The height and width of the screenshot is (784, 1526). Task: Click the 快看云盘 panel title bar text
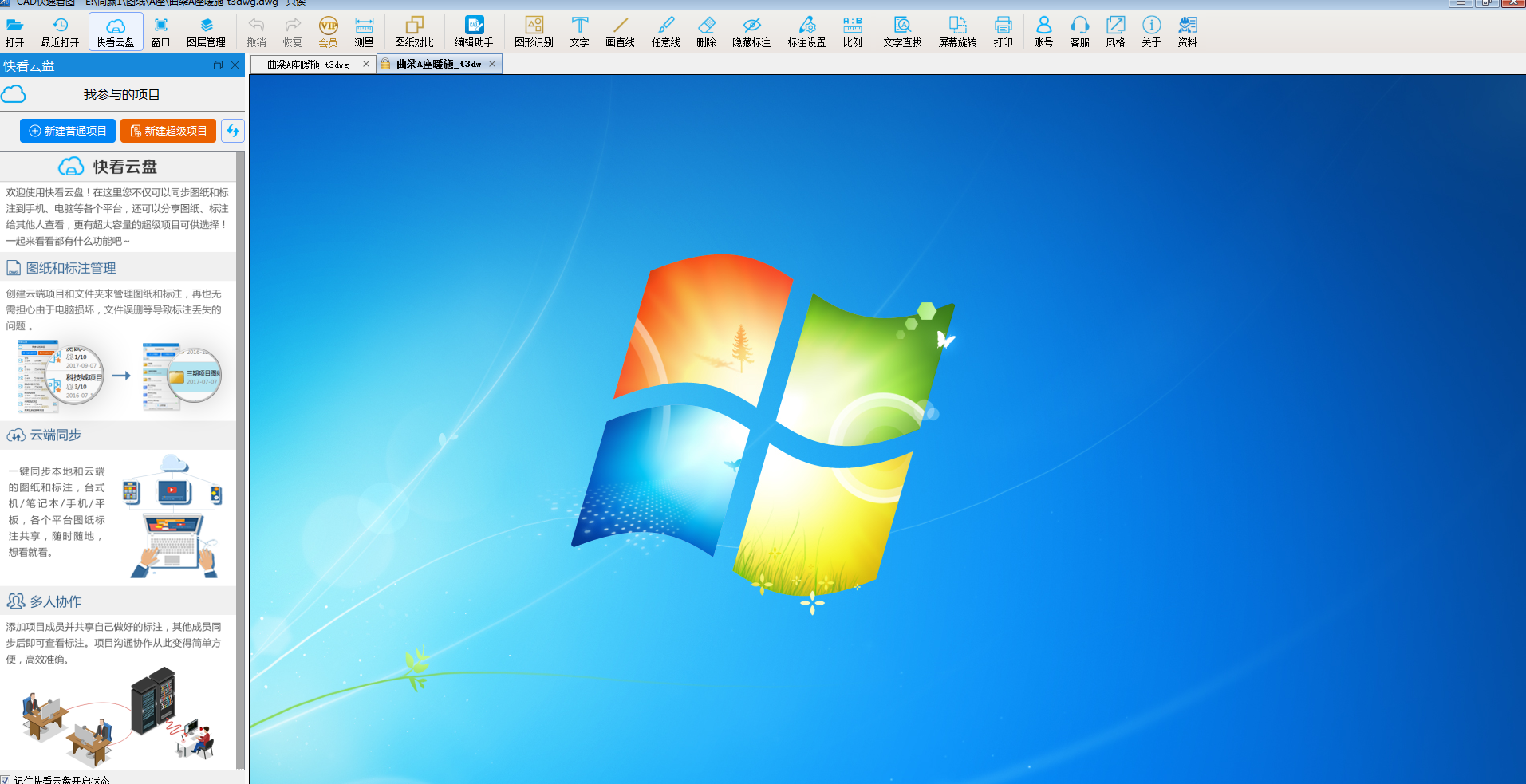click(x=29, y=65)
